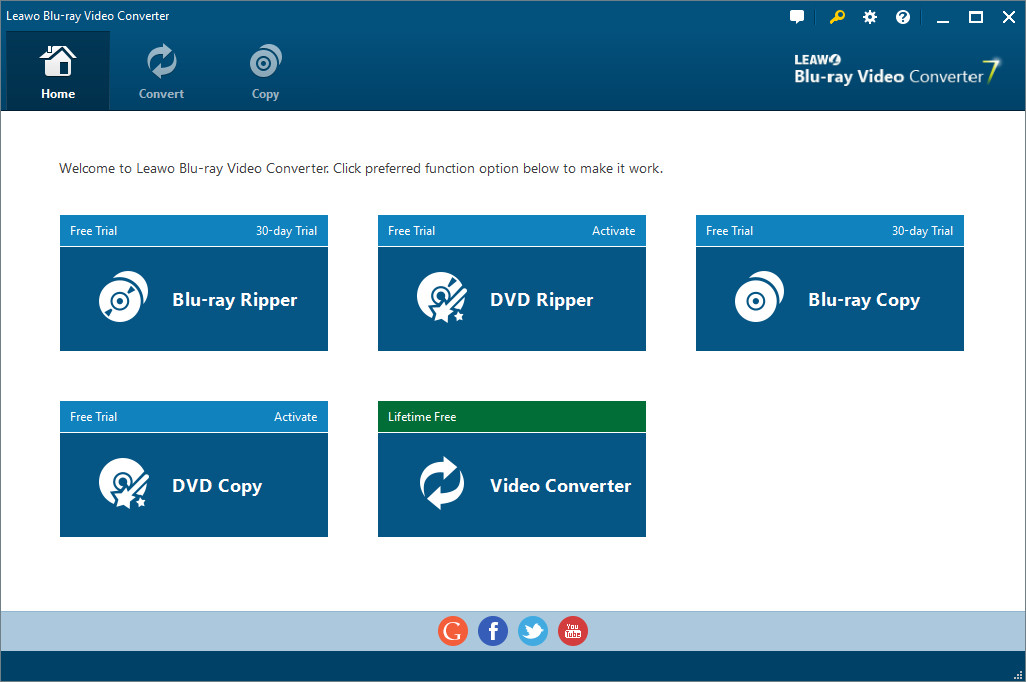Open Leawo's Twitter profile
Image resolution: width=1026 pixels, height=682 pixels.
click(532, 631)
